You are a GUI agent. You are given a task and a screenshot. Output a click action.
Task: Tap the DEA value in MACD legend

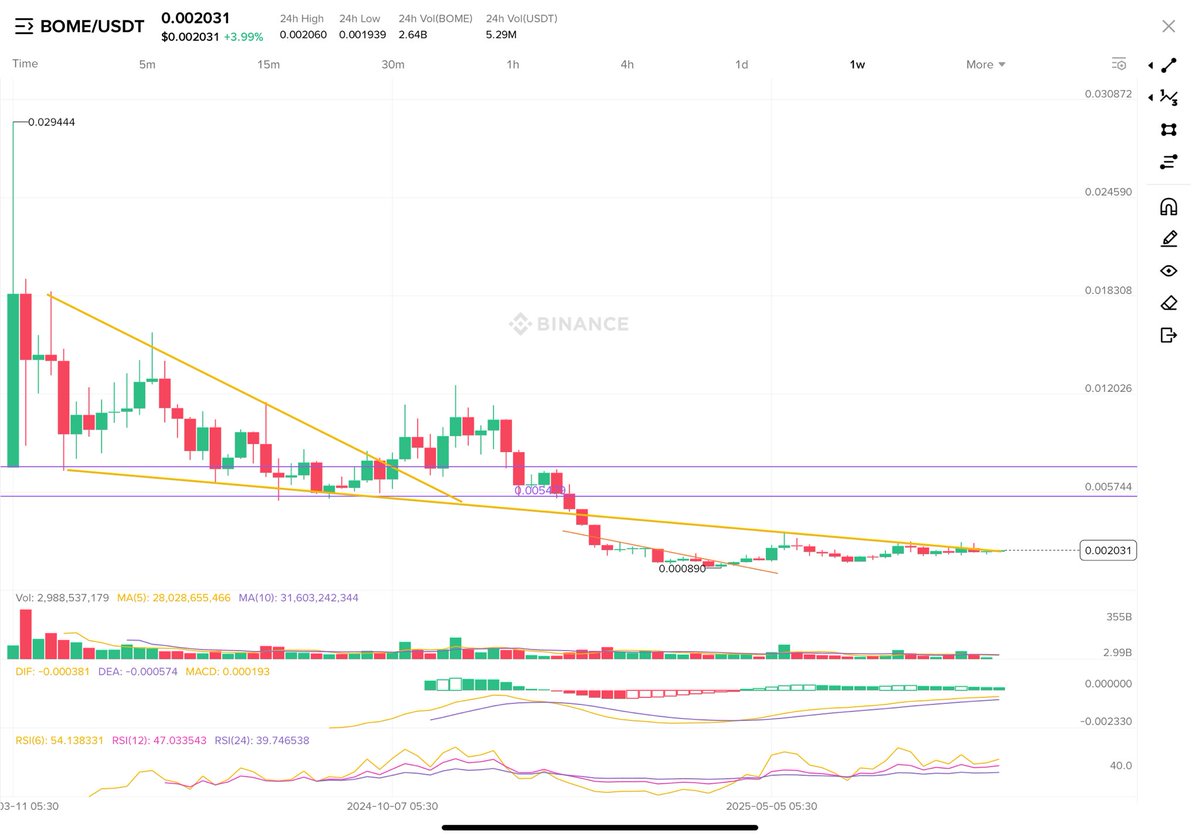(138, 672)
